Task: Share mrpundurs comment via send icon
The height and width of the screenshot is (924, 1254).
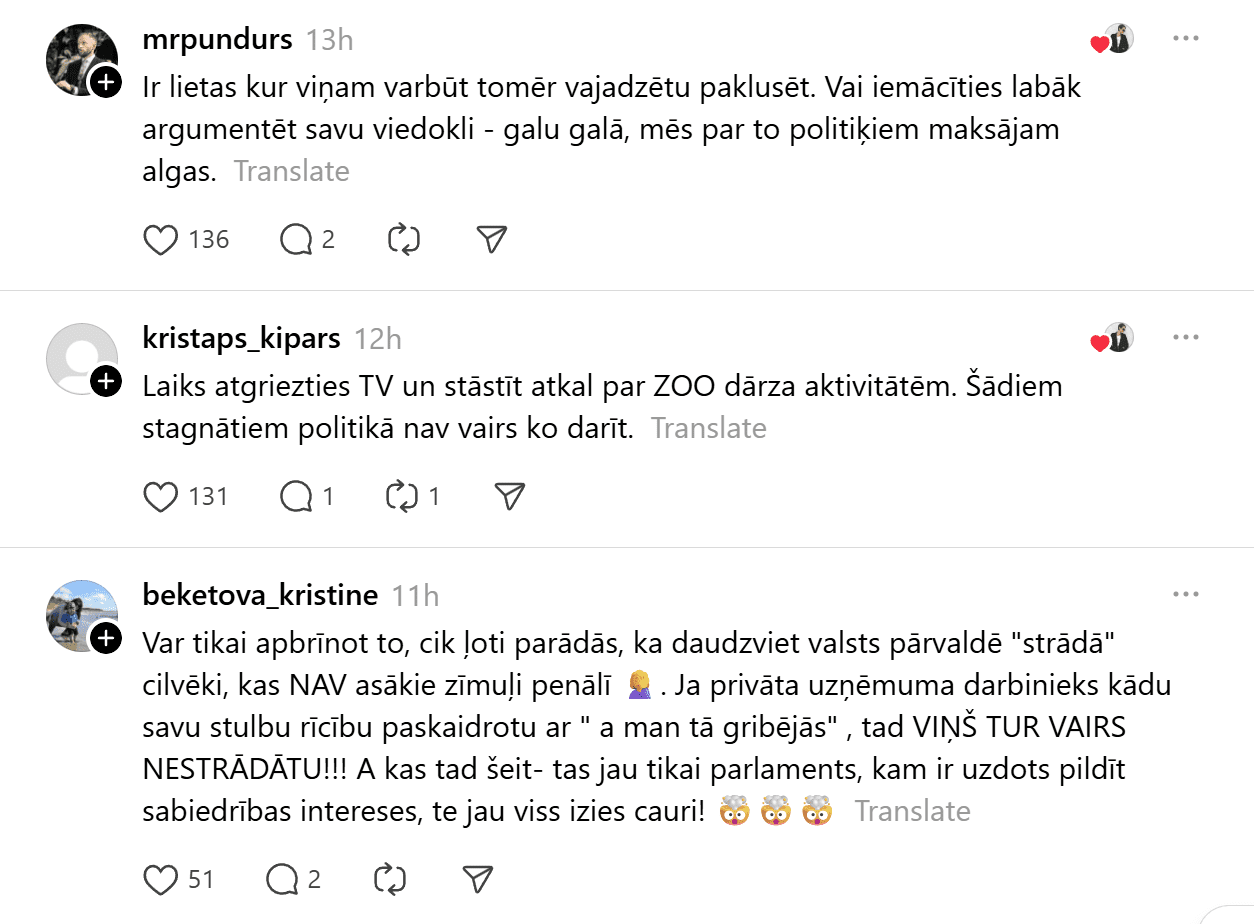Action: pos(491,240)
